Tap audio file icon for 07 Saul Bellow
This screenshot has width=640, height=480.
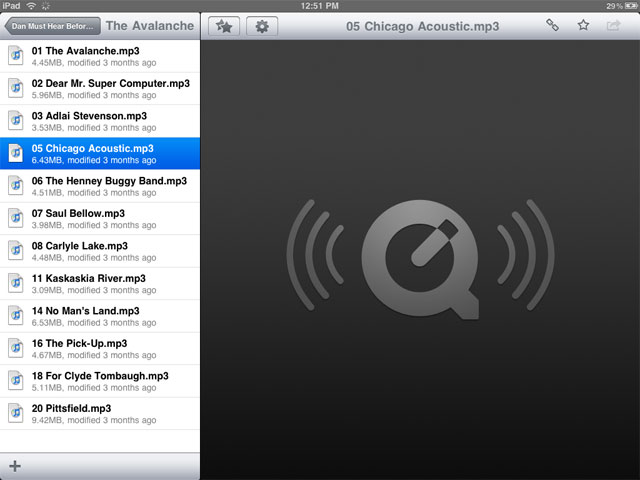click(16, 218)
